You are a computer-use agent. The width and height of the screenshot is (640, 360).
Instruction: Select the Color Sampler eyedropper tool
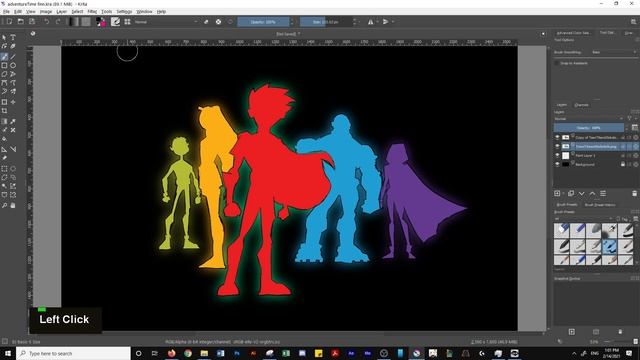tap(13, 121)
